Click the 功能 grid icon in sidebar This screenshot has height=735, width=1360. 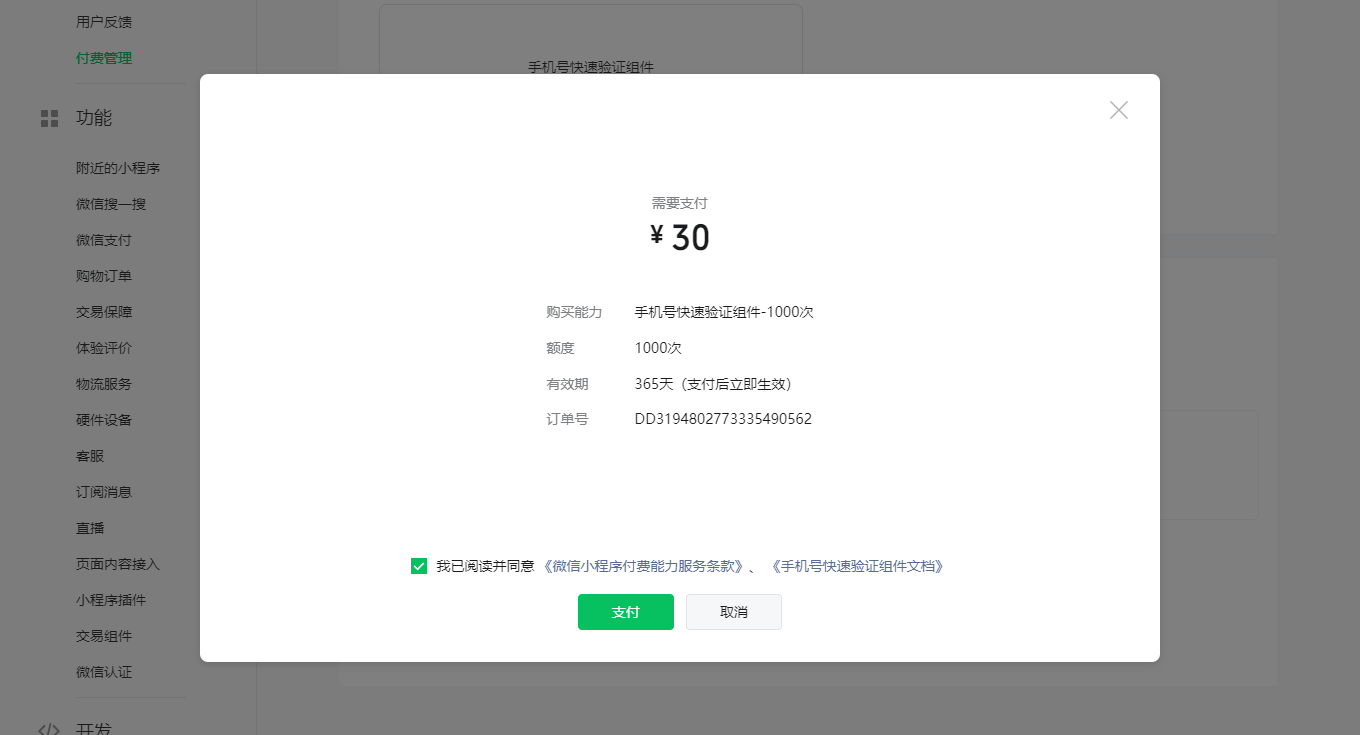coord(49,118)
